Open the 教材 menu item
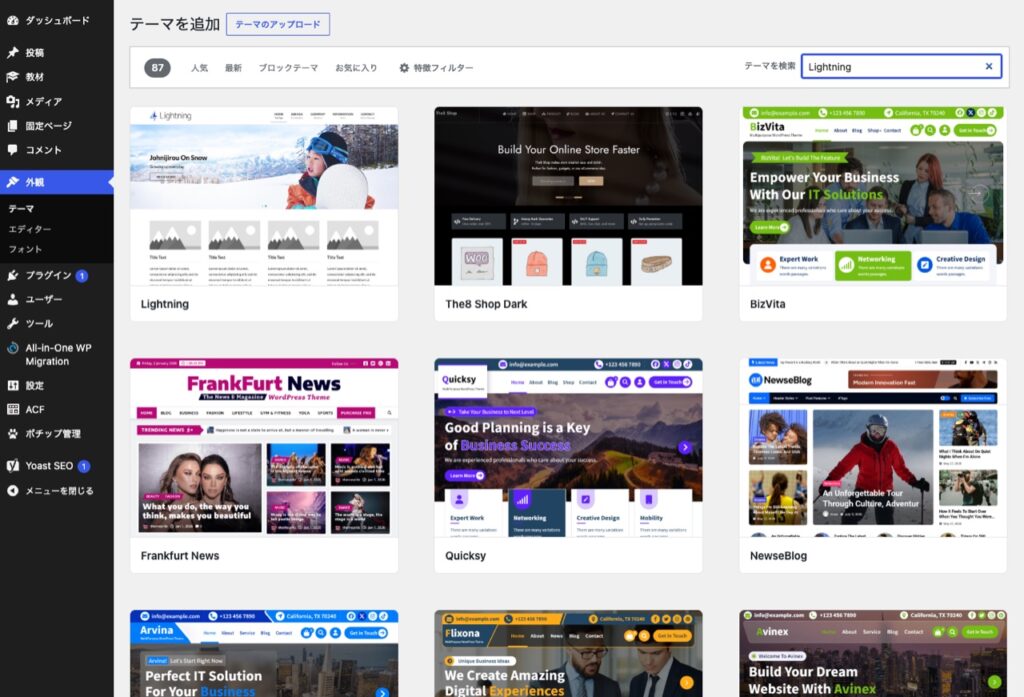The height and width of the screenshot is (697, 1024). pyautogui.click(x=57, y=76)
